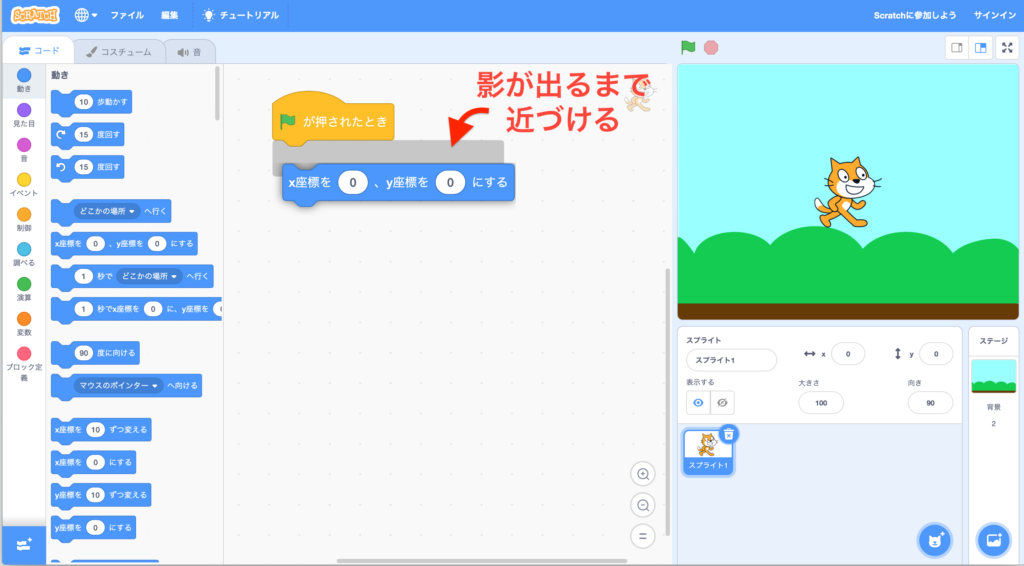Click the choose a sprite button
1024x566 pixels.
click(935, 540)
